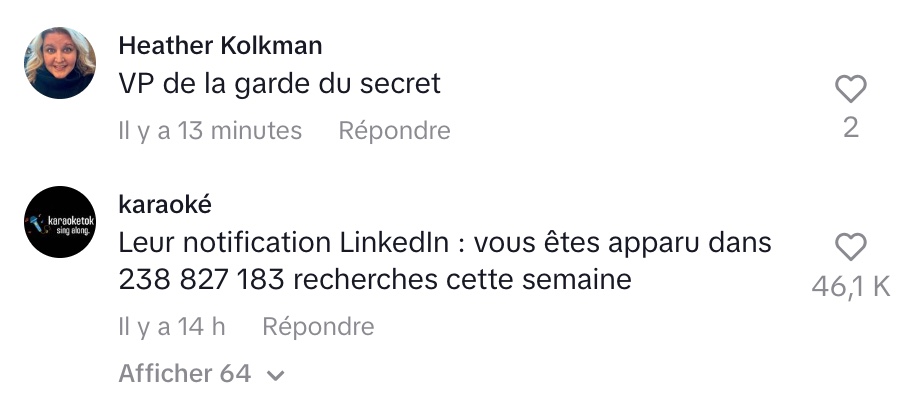Like Heather Kolkman's comment with the heart
The height and width of the screenshot is (396, 916).
[851, 89]
